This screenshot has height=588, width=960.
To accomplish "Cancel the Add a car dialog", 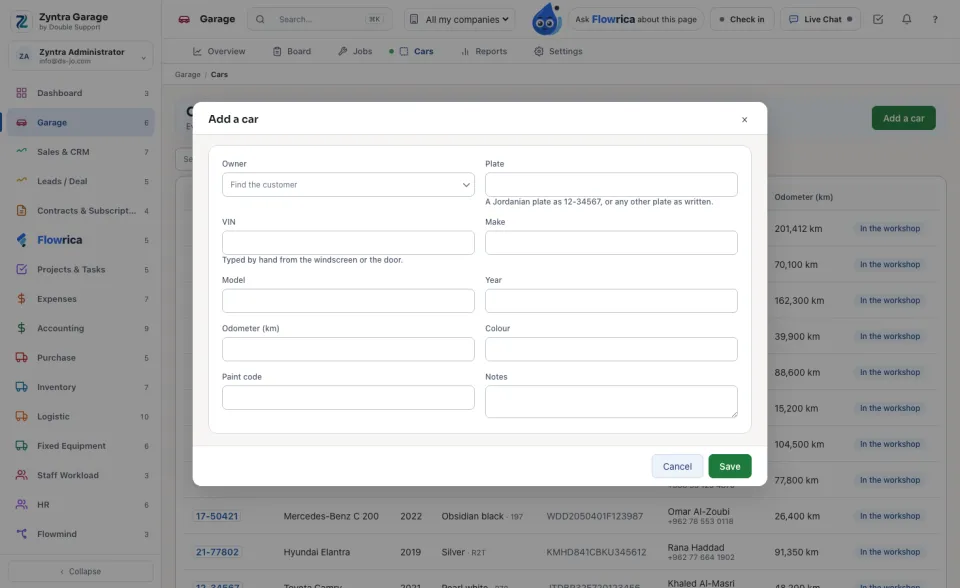I will pos(677,466).
